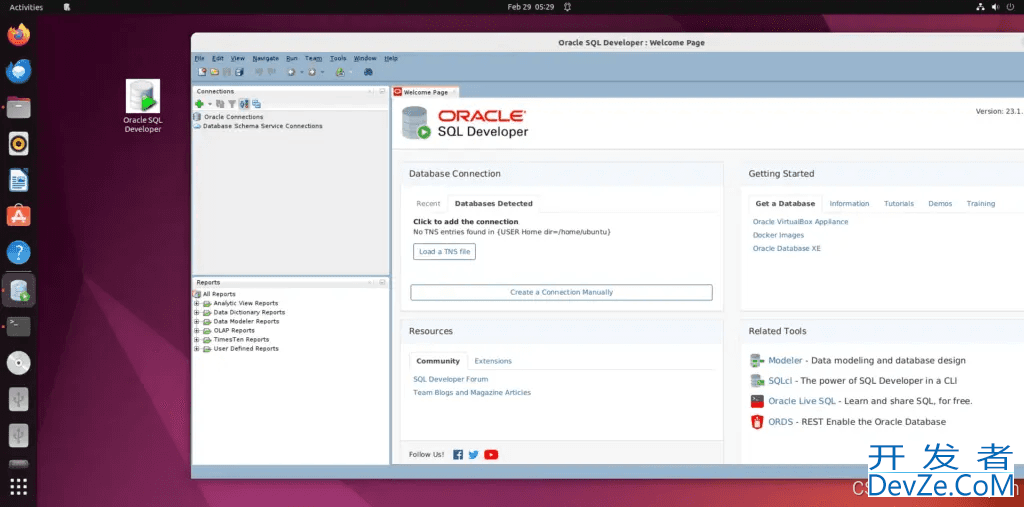Viewport: 1024px width, 507px height.
Task: Click the Open folder toolbar icon
Action: 214,72
